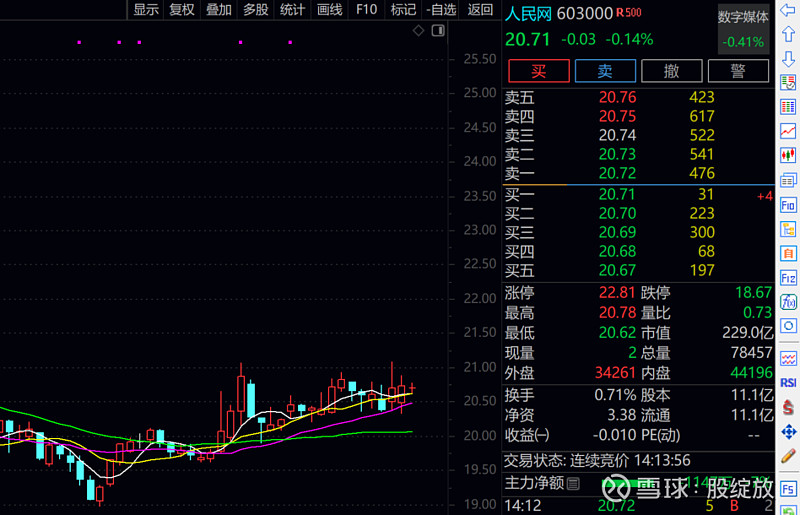Open the 叠加 menu
This screenshot has height=515, width=800.
(x=219, y=10)
